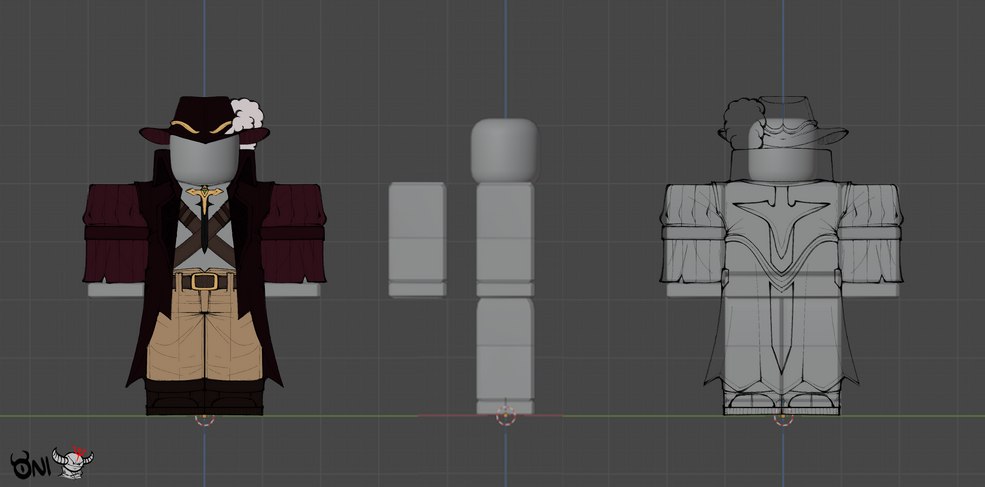The image size is (985, 487).
Task: Select the origin marker beneath the plain mannequin
Action: 506,415
